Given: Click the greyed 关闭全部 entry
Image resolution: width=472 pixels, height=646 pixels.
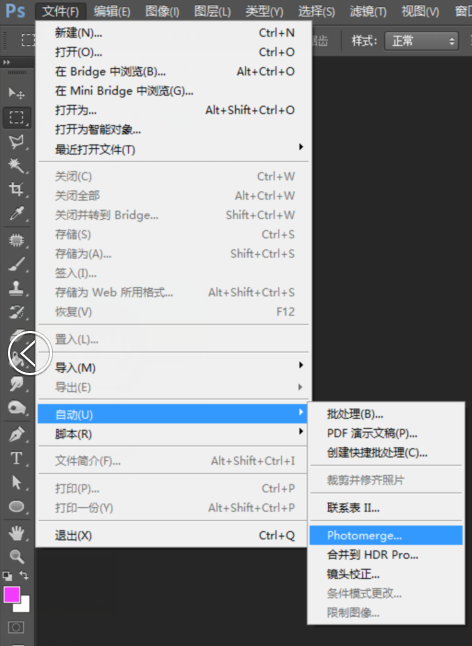Looking at the screenshot, I should 173,195.
